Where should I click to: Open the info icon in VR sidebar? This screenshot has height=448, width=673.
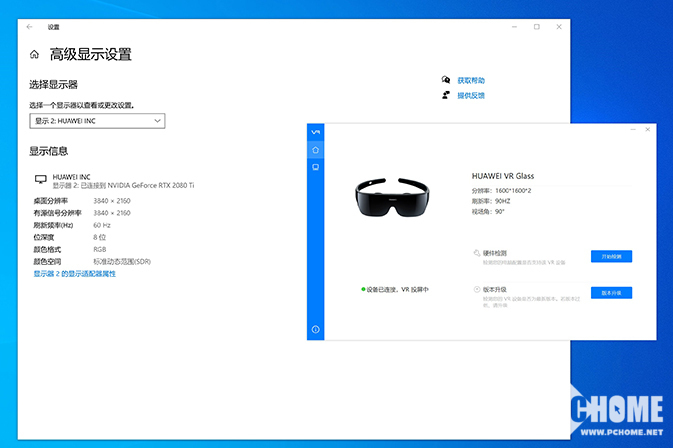click(315, 329)
